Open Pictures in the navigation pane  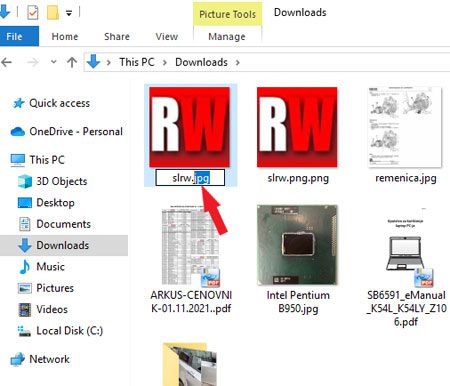point(55,288)
